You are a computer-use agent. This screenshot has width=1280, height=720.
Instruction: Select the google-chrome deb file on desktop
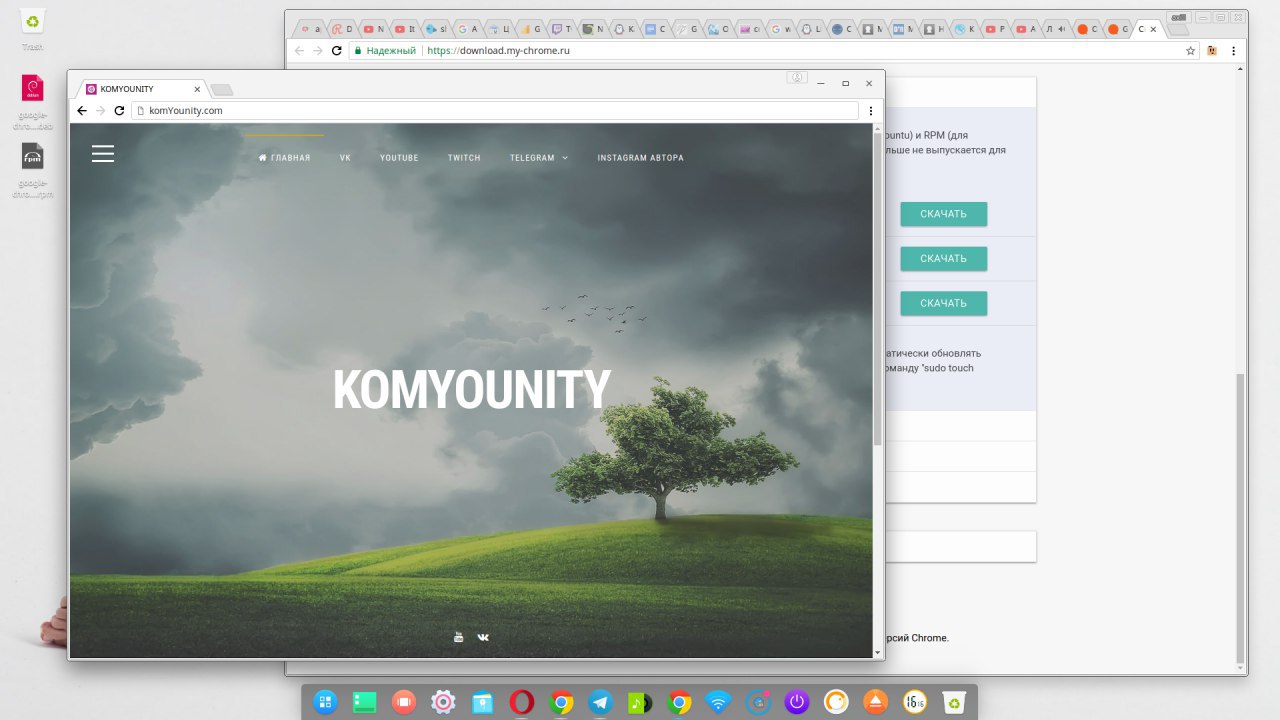[33, 103]
